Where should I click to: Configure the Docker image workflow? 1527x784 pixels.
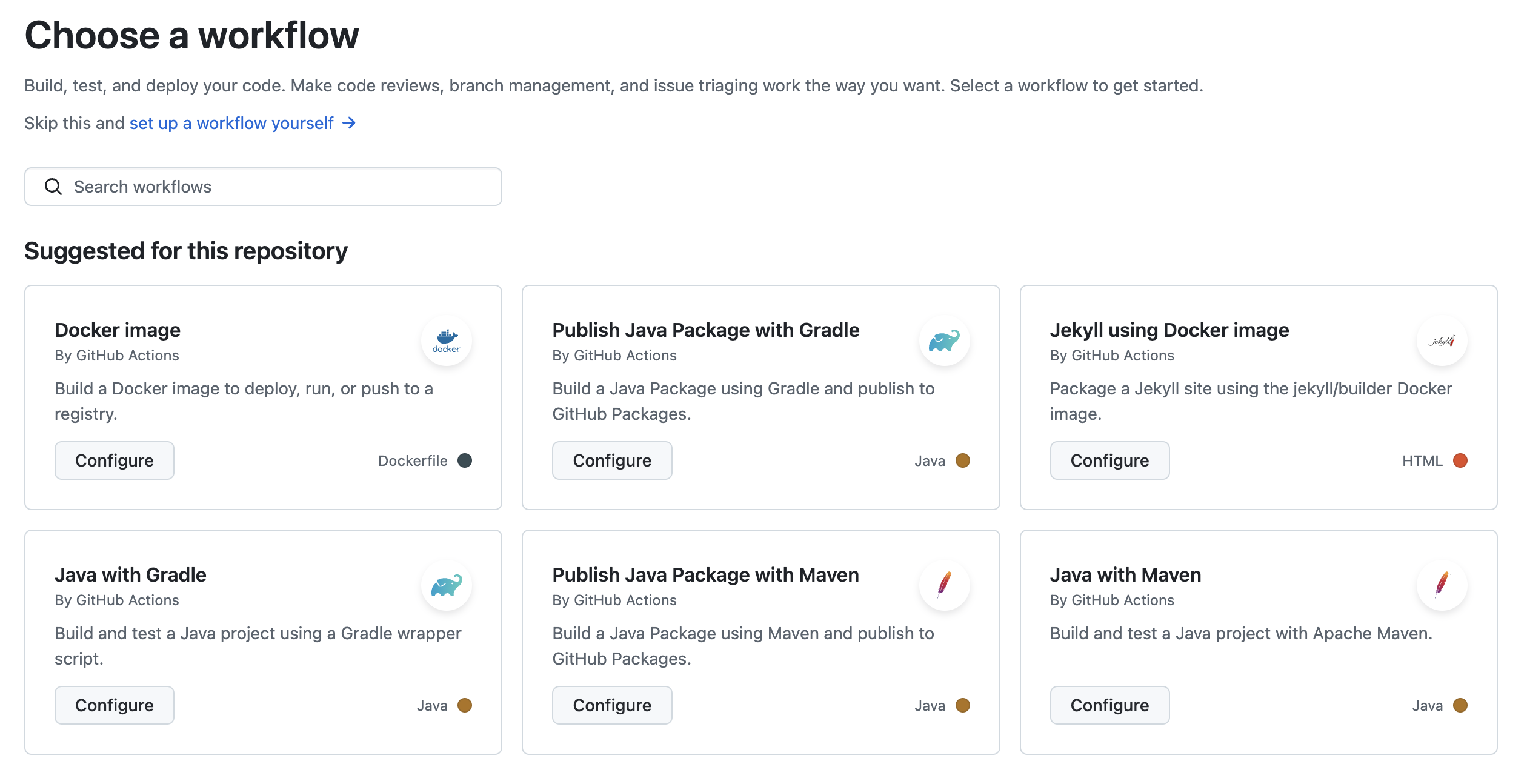coord(114,460)
